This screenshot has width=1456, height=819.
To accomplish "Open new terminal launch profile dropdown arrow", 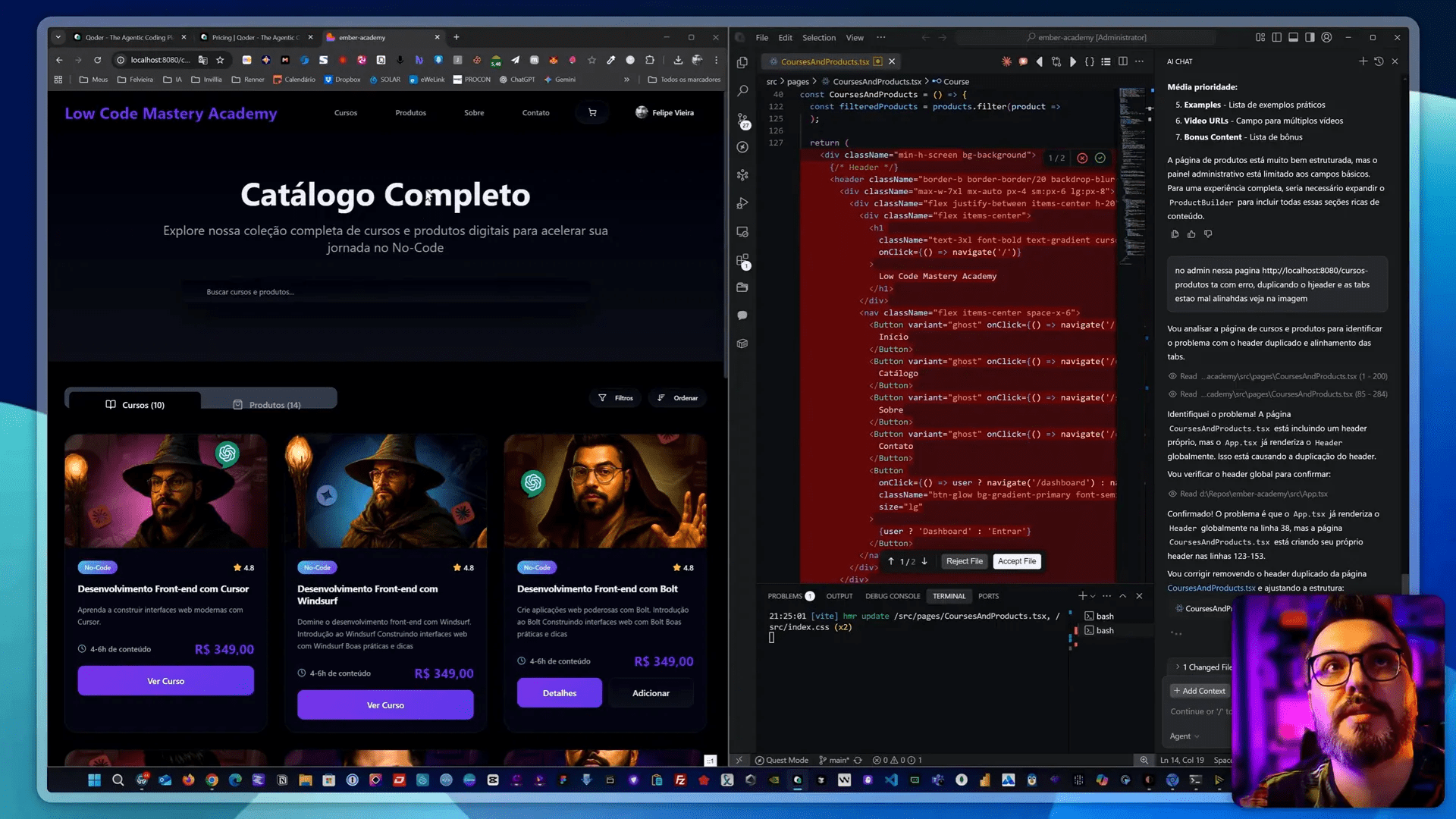I will tap(1093, 596).
